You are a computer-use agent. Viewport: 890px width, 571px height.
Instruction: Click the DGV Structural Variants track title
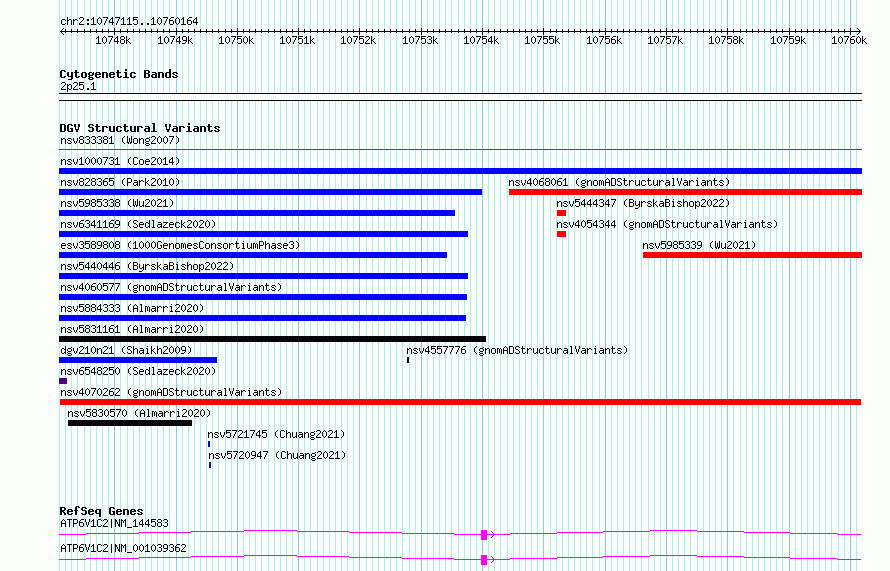(140, 128)
